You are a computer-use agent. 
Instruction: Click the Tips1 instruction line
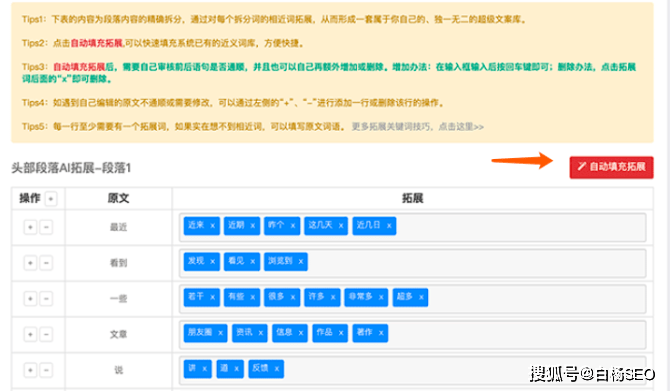274,19
